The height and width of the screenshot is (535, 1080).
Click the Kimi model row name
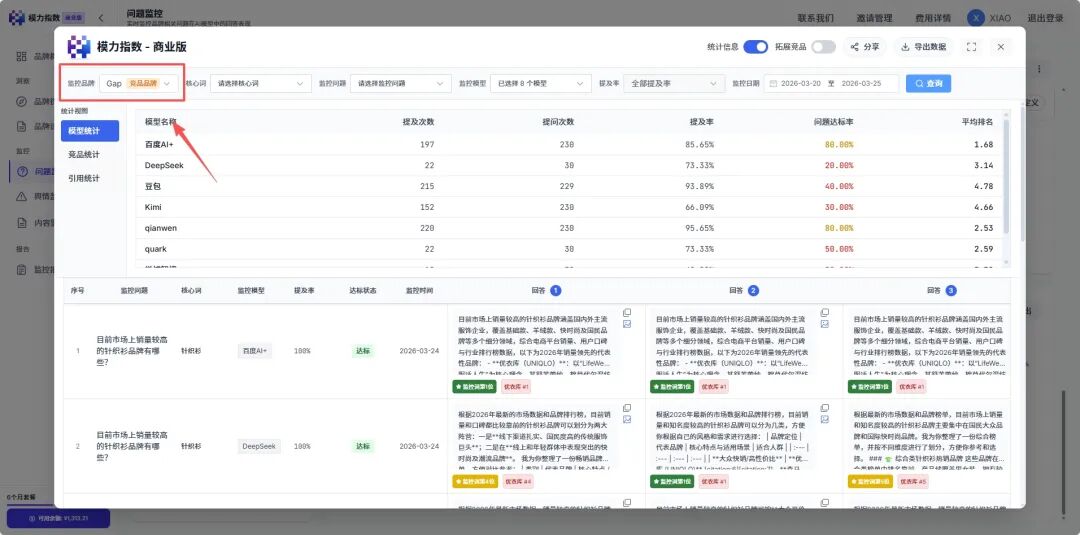click(x=153, y=207)
